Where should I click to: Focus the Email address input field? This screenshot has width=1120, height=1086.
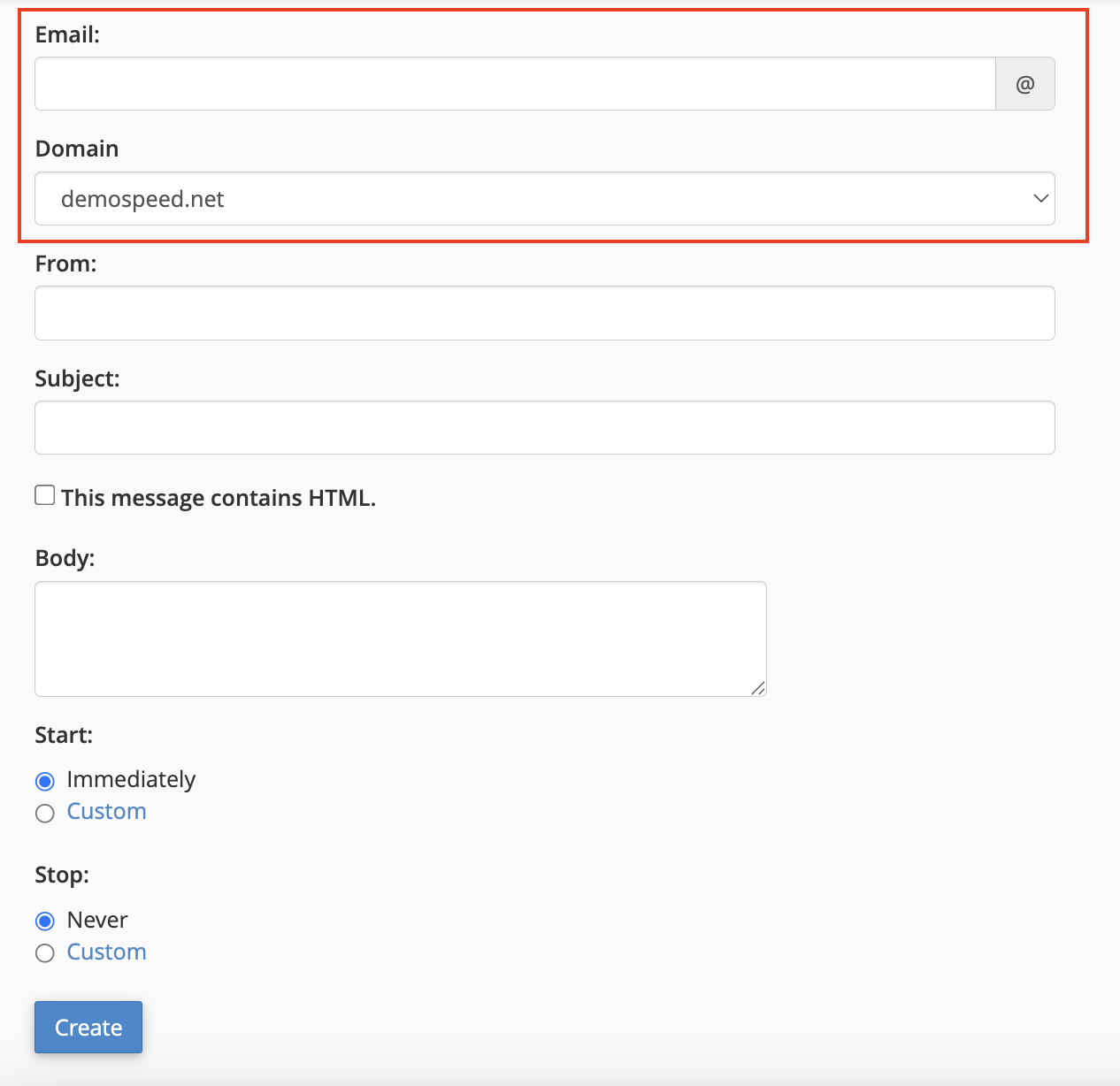(x=515, y=84)
